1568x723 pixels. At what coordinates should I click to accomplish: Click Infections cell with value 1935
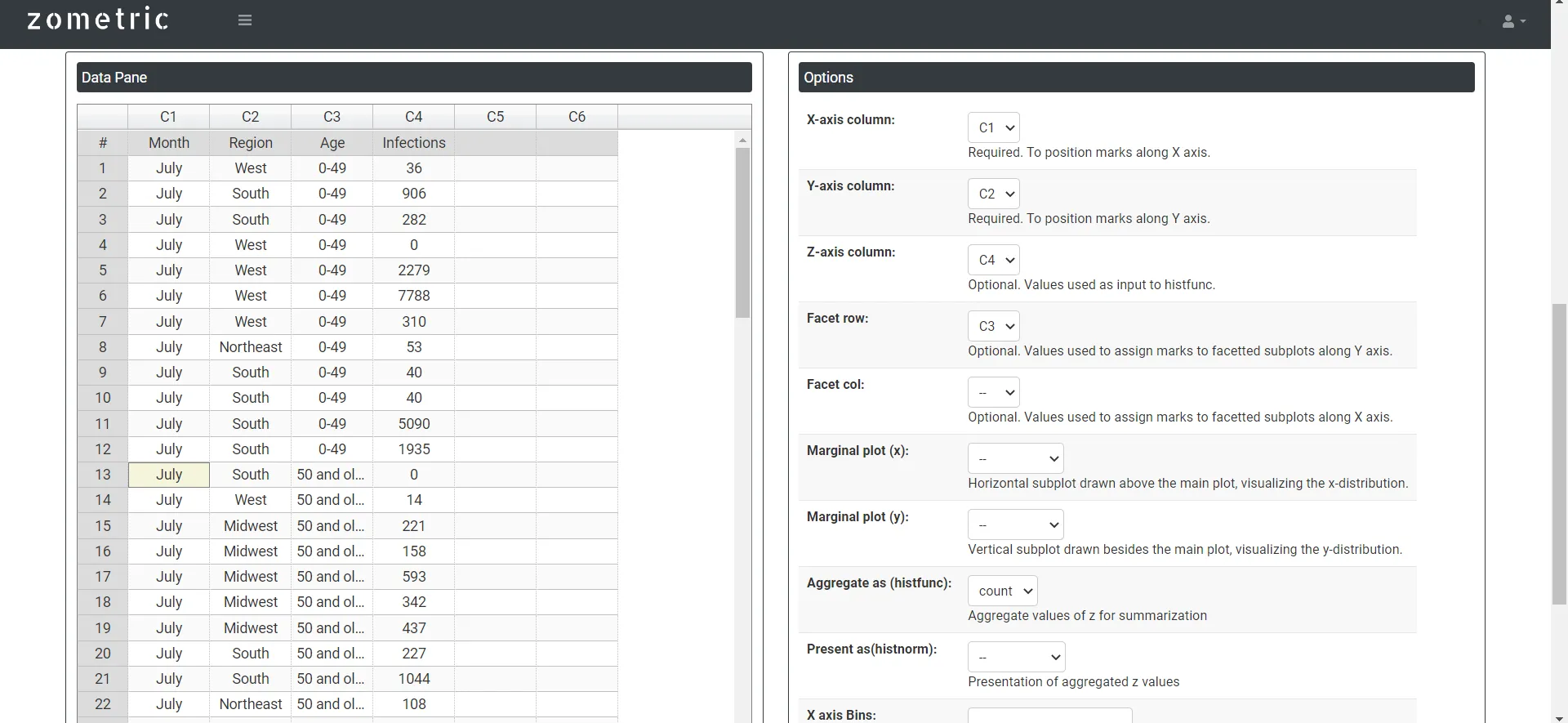coord(414,449)
